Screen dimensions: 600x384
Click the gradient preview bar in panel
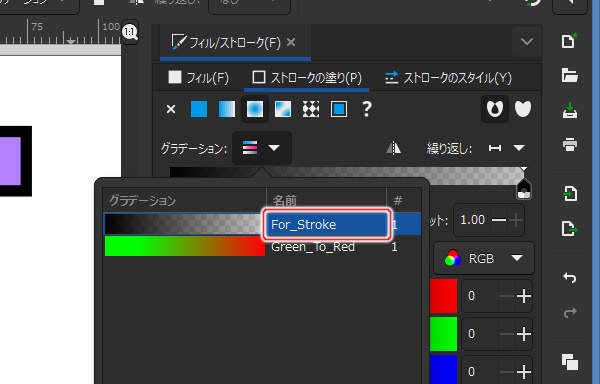coord(346,172)
